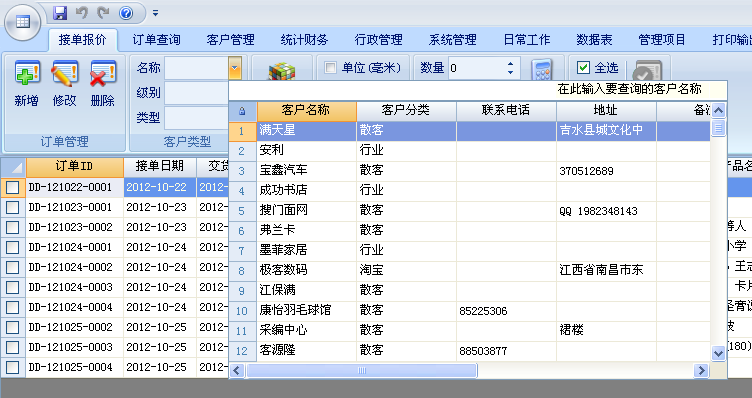Click the horizontal scrollbar thumb in customer list
This screenshot has width=752, height=398.
[362, 370]
